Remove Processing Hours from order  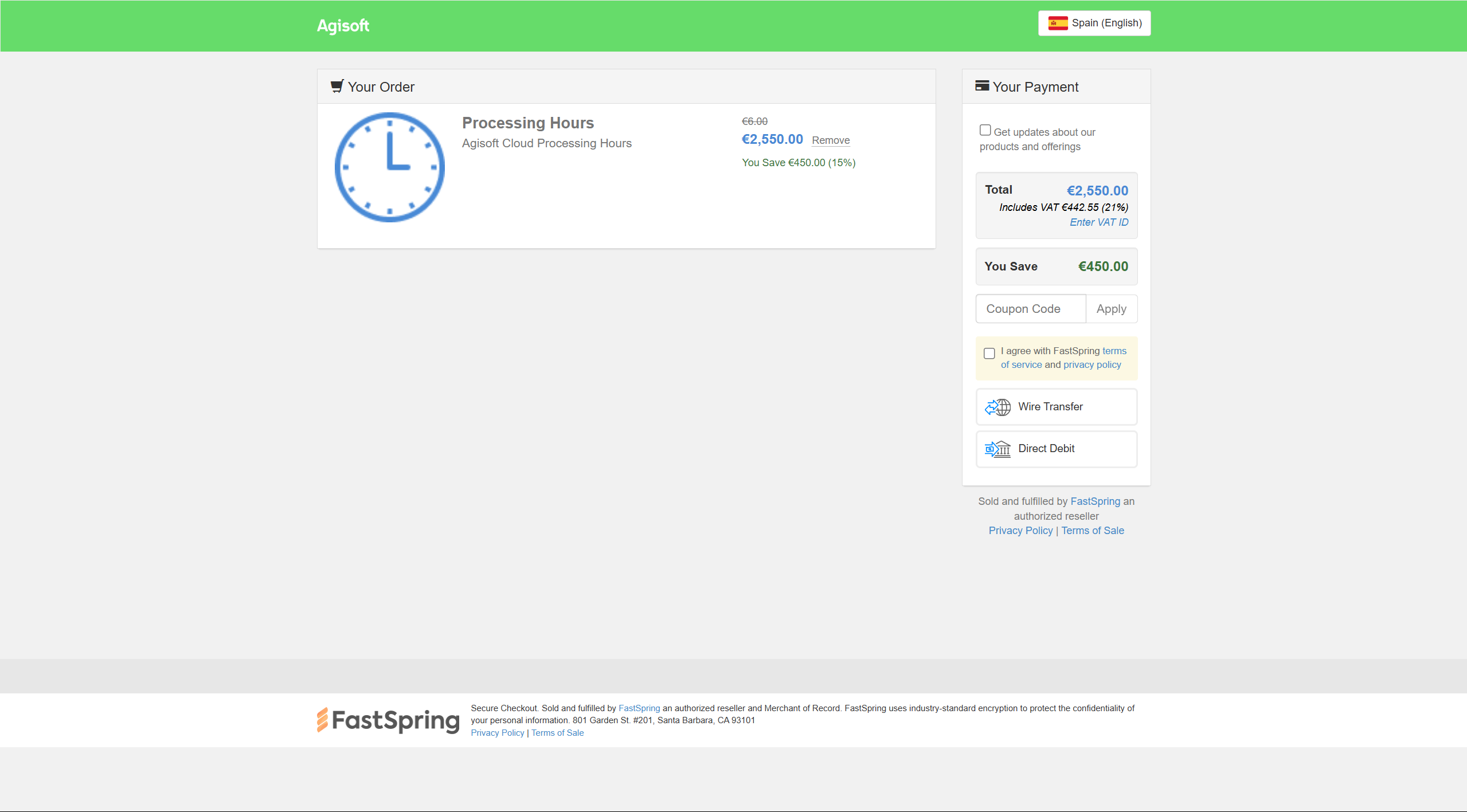831,140
